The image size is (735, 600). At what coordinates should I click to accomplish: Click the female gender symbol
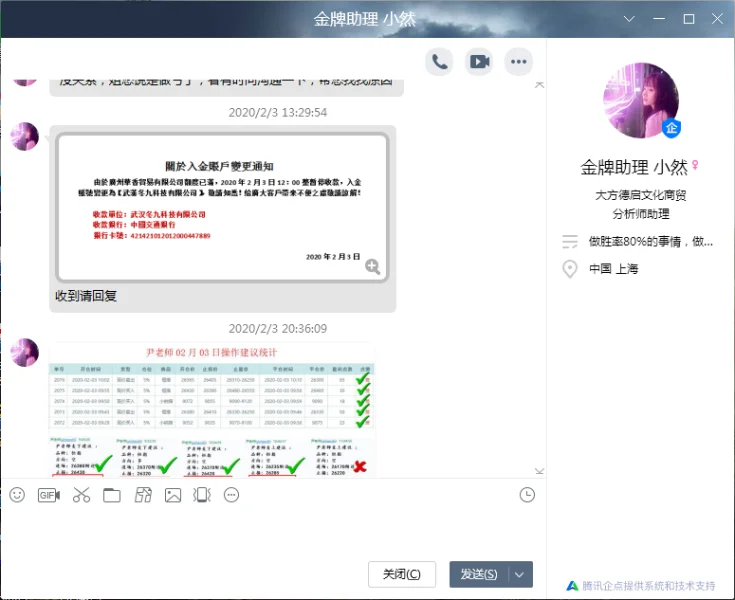(x=695, y=165)
